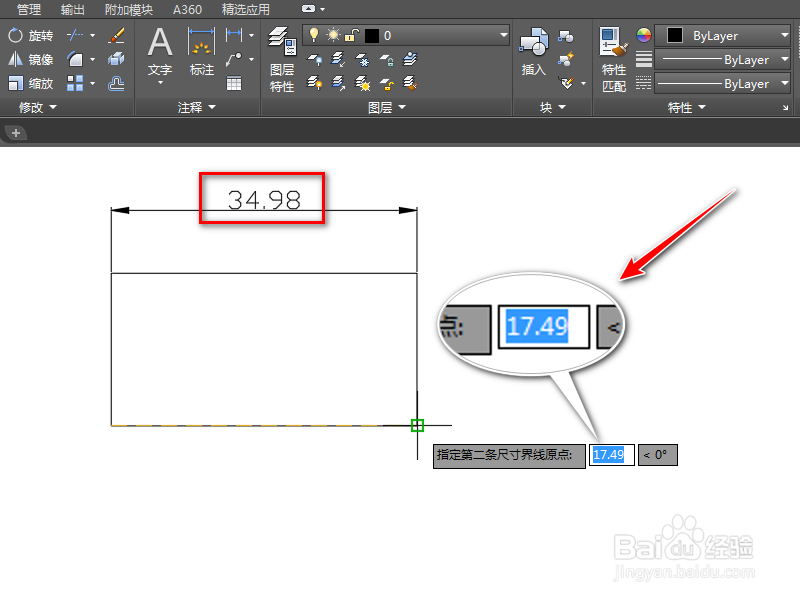Click the Offset tool icon
Image resolution: width=800 pixels, height=600 pixels.
coord(116,83)
